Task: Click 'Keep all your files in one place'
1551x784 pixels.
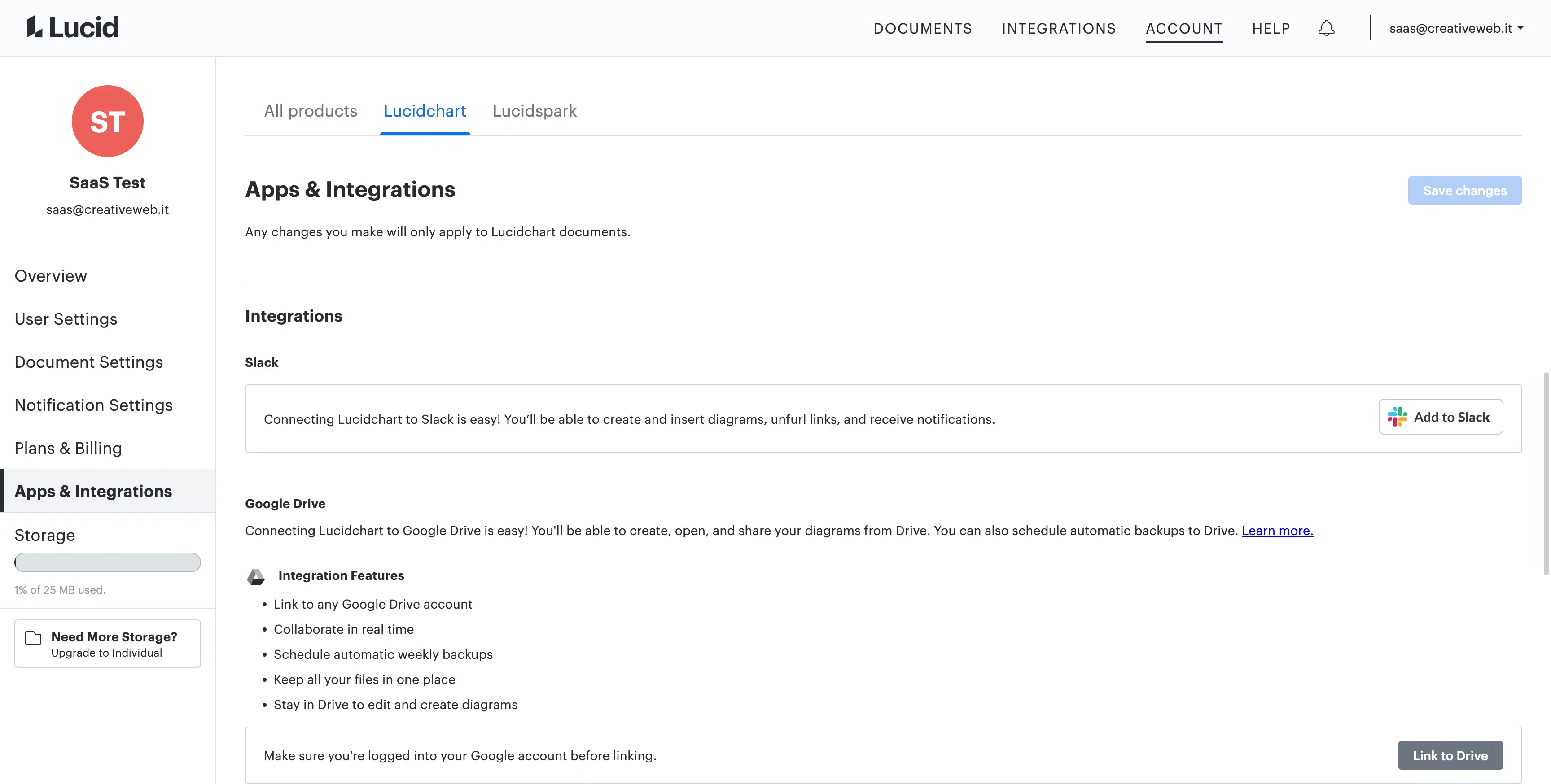Action: pos(364,679)
